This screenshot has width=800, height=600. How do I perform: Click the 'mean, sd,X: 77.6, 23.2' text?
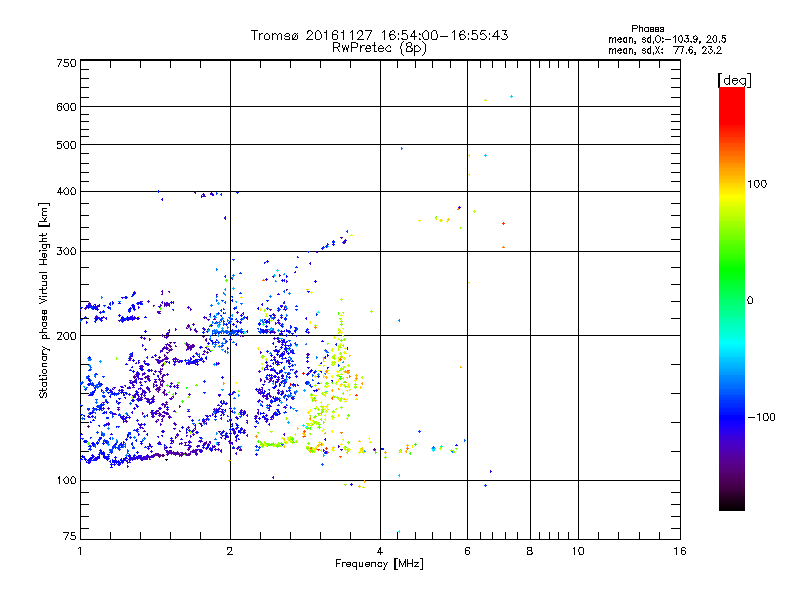coord(665,51)
